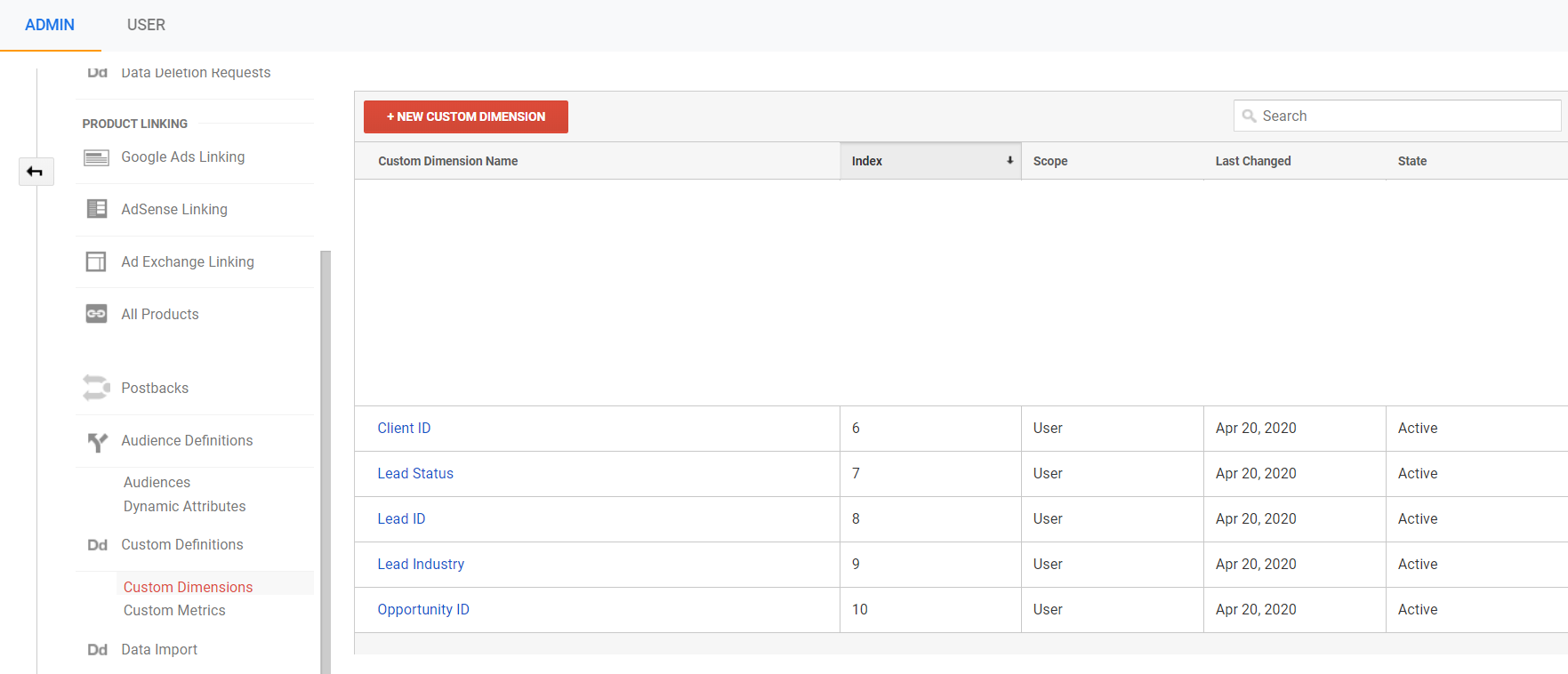Open Data Deletion Requests

[x=196, y=73]
